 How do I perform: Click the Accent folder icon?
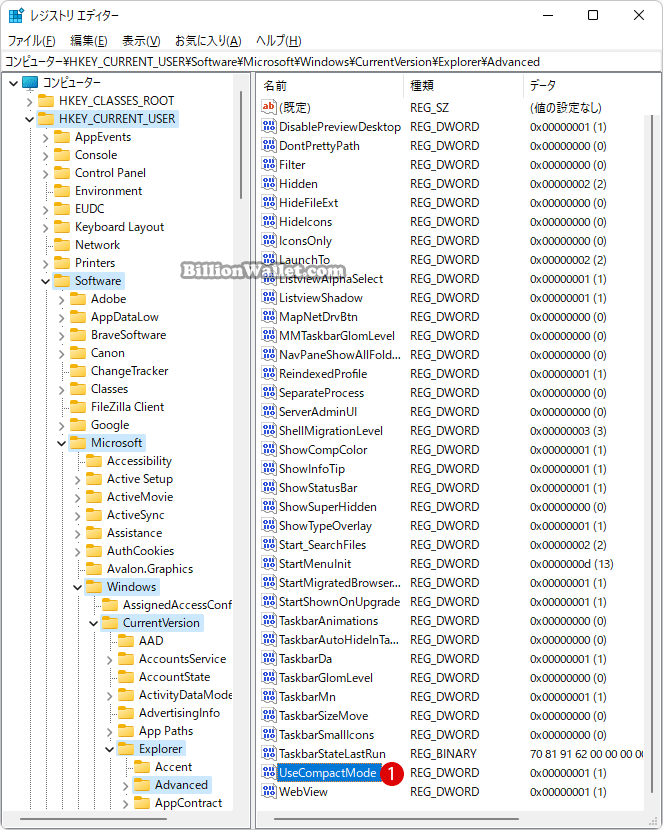pos(142,766)
